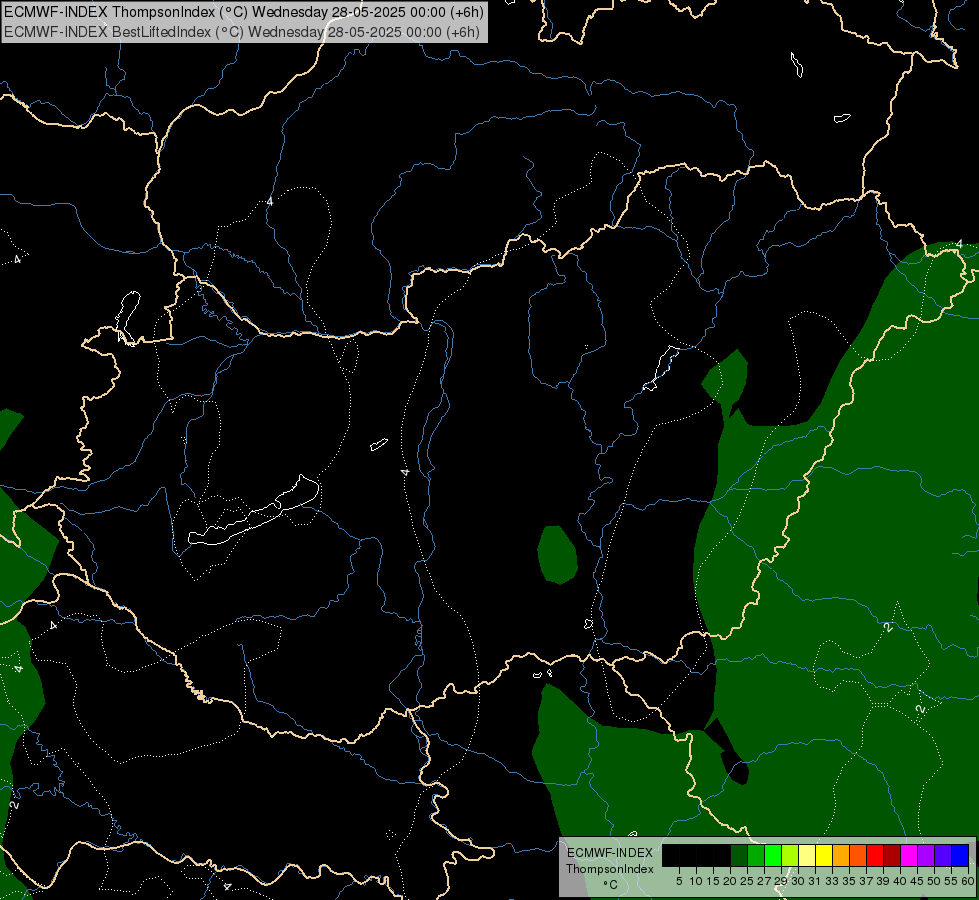Select the dark red 39–40 legend swatch
This screenshot has height=900, width=979.
892,855
